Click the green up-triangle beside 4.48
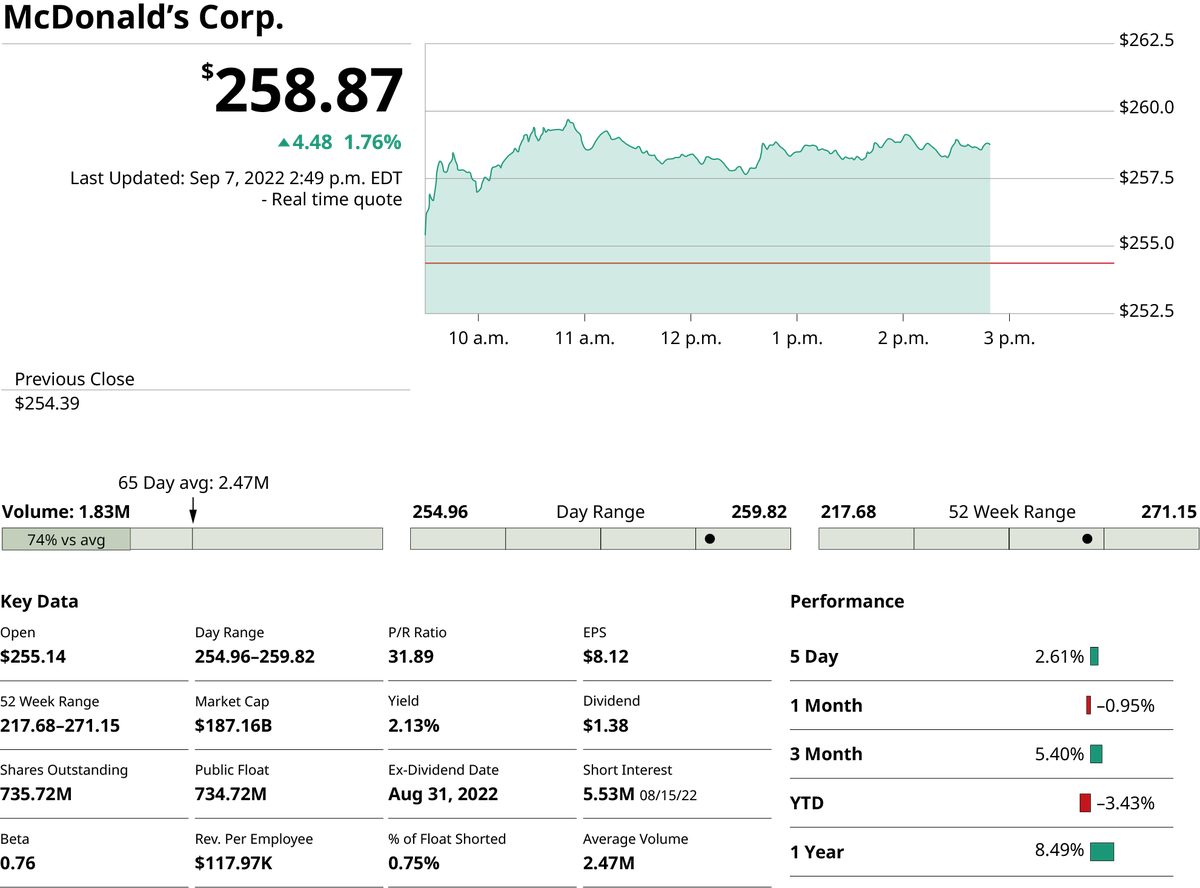The image size is (1200, 888). [x=284, y=143]
